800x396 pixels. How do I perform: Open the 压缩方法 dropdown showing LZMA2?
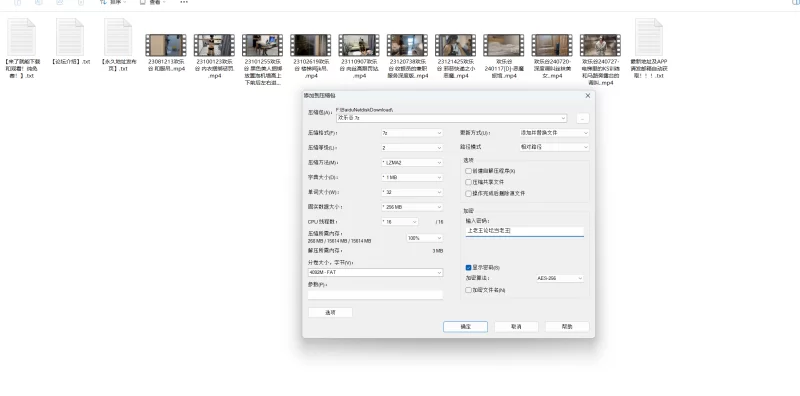(412, 162)
